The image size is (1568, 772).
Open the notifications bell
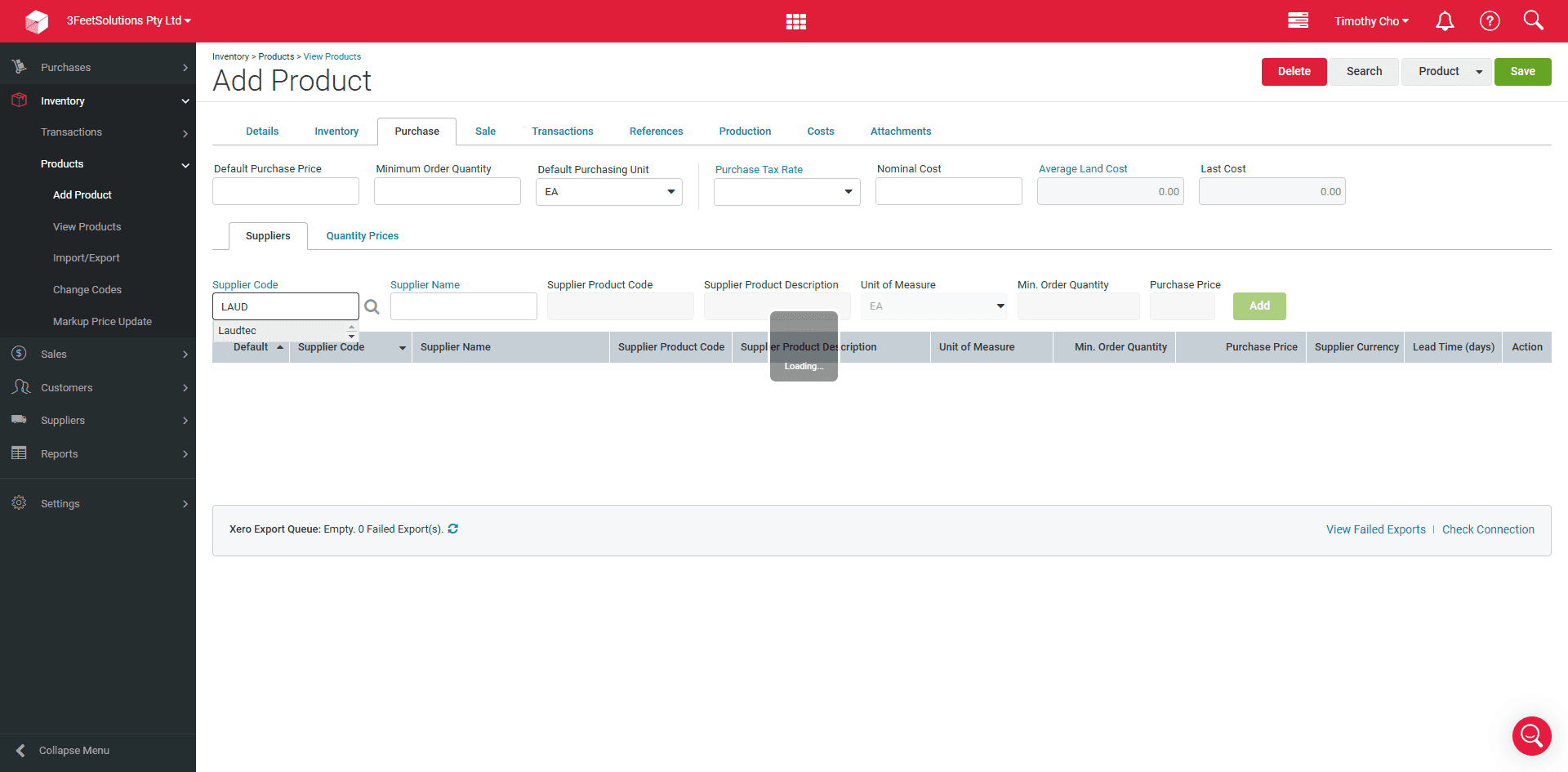(x=1445, y=21)
